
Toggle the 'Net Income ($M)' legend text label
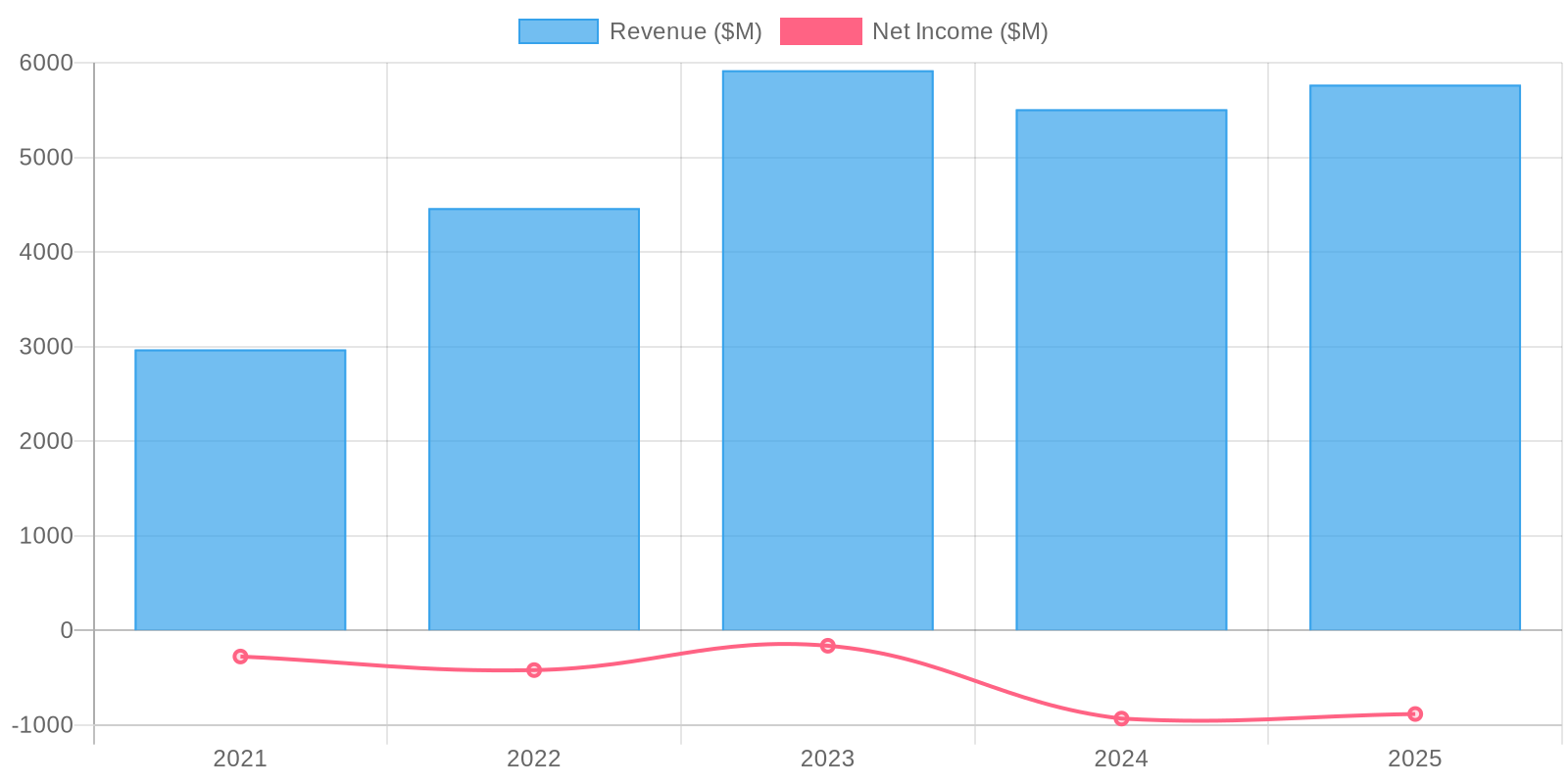tap(959, 31)
